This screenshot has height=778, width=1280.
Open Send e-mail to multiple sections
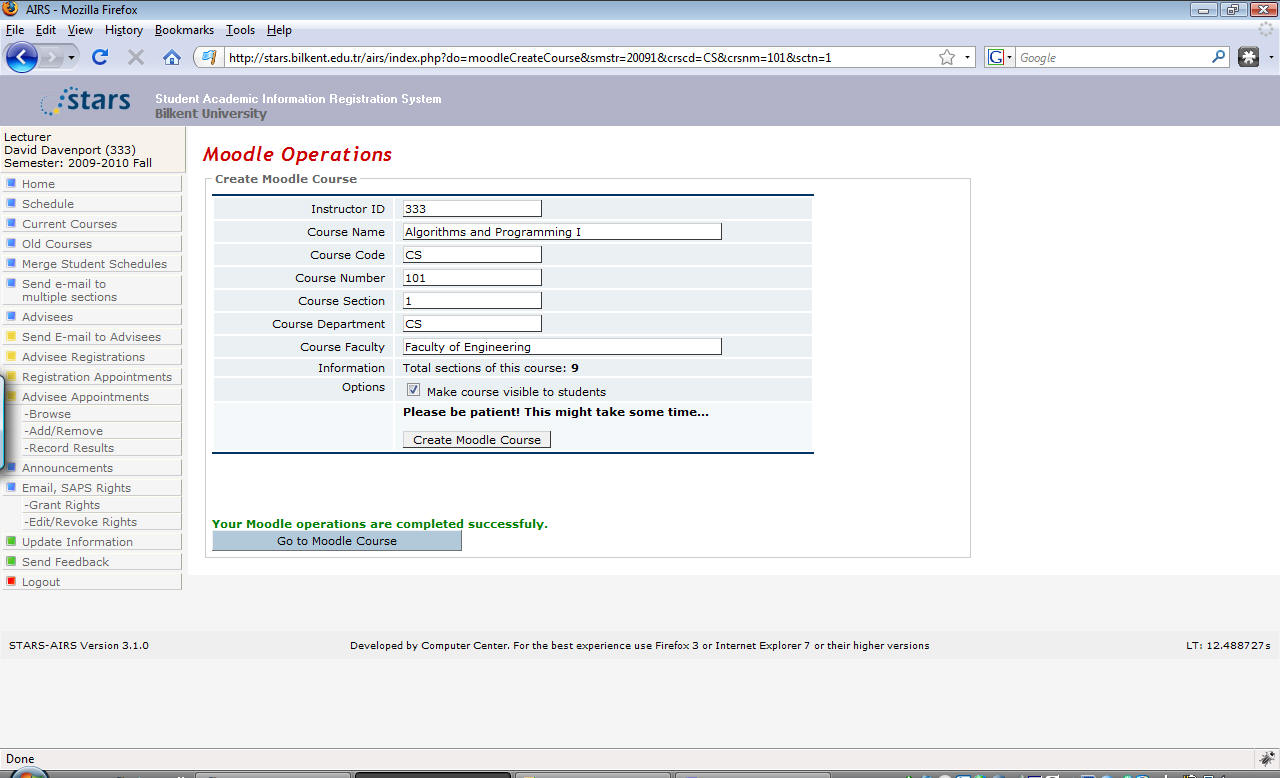[93, 290]
